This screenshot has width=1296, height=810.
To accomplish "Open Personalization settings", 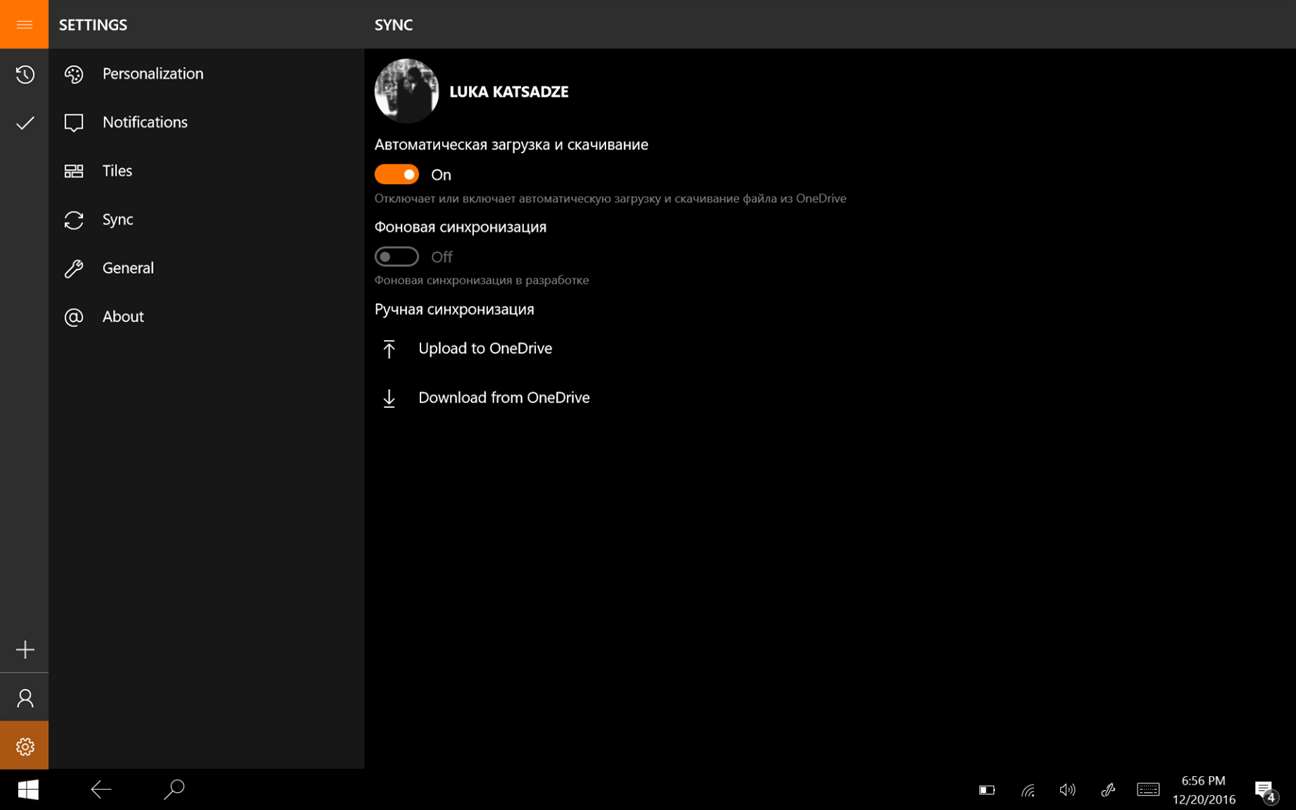I will pos(152,74).
